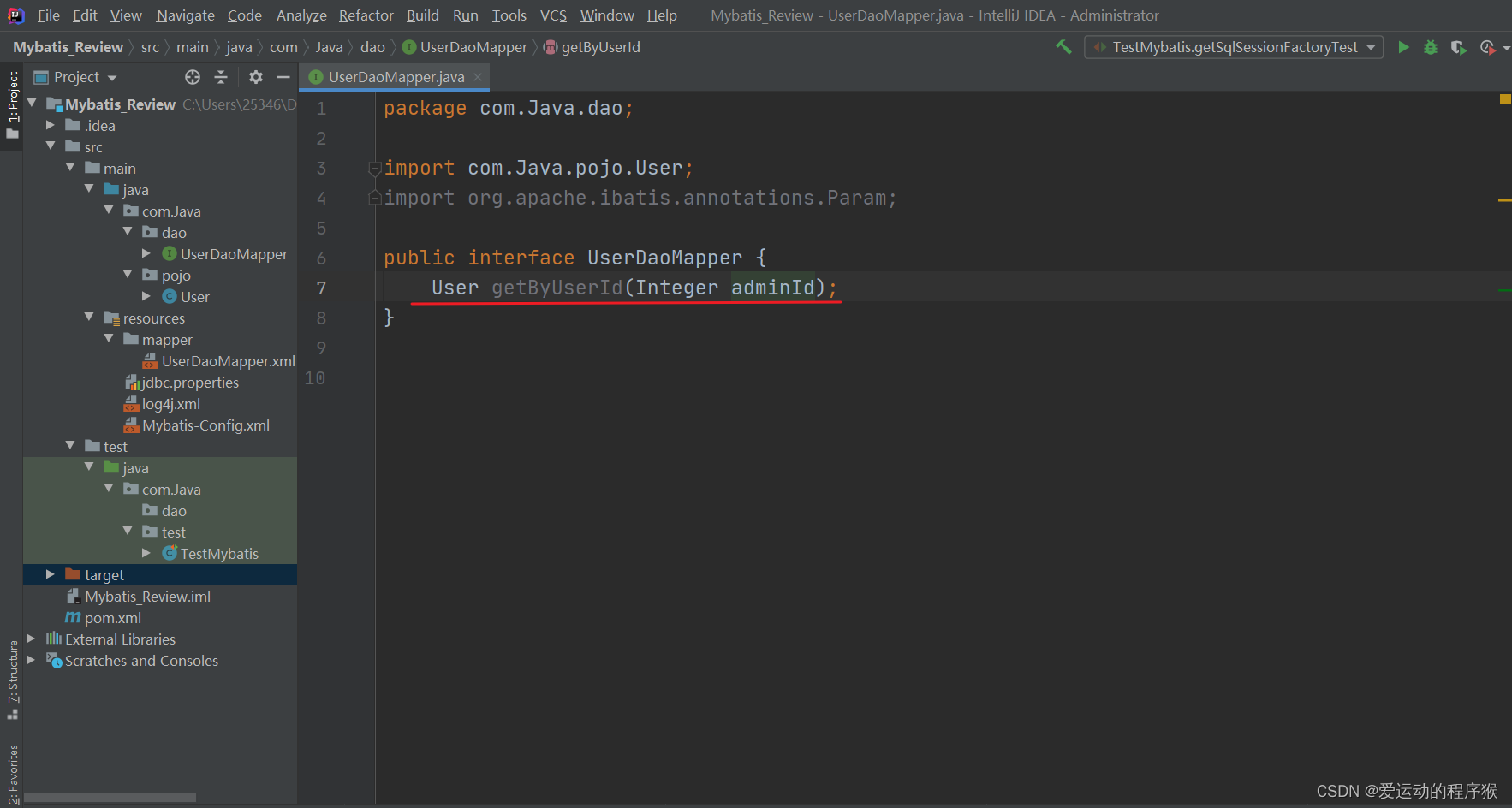Select Mybatis_Review.iml file
Image resolution: width=1512 pixels, height=808 pixels.
[139, 597]
